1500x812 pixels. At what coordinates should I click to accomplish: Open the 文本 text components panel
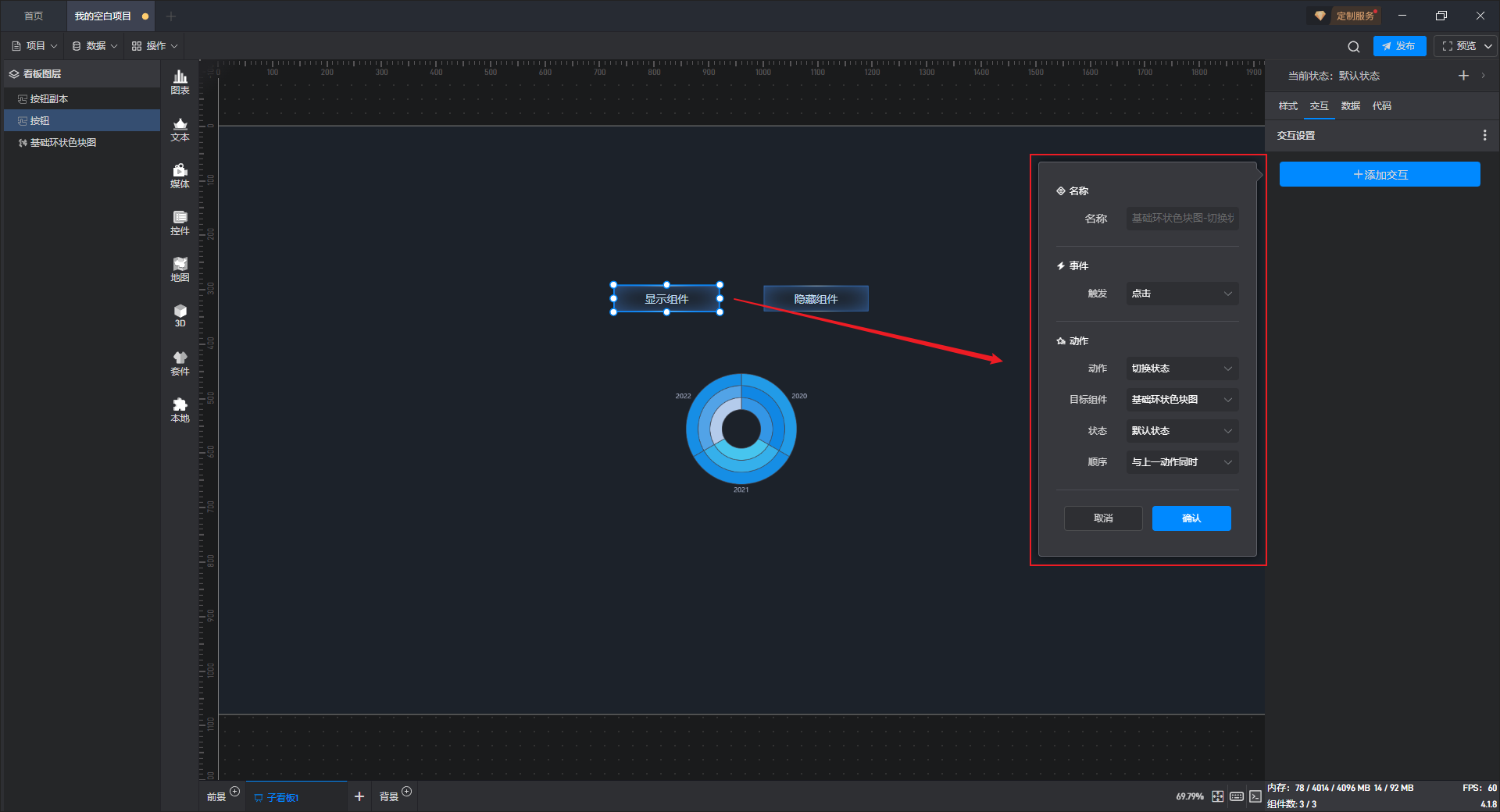click(x=180, y=129)
